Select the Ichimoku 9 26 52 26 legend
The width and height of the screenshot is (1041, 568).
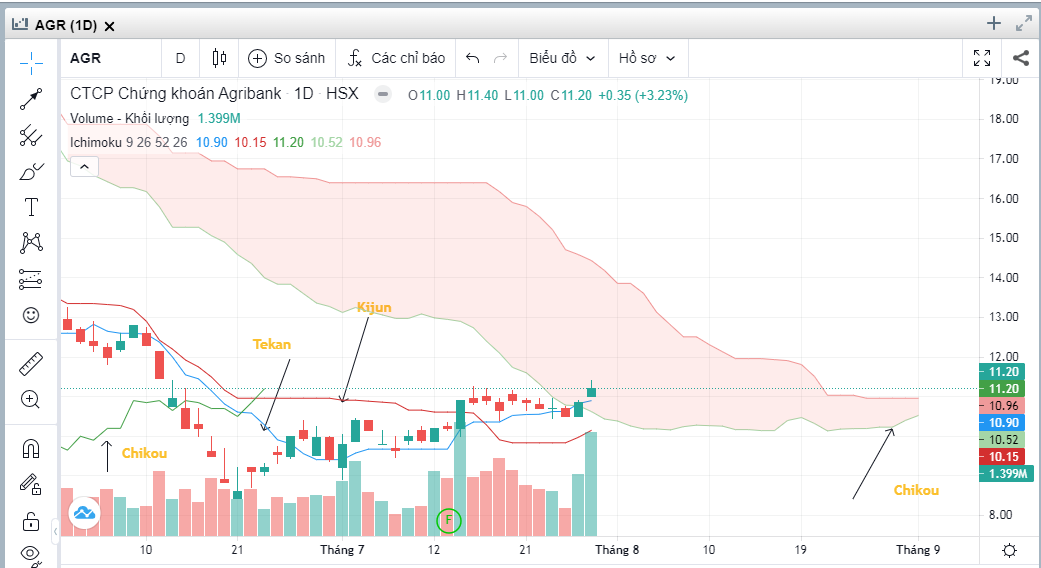click(129, 143)
